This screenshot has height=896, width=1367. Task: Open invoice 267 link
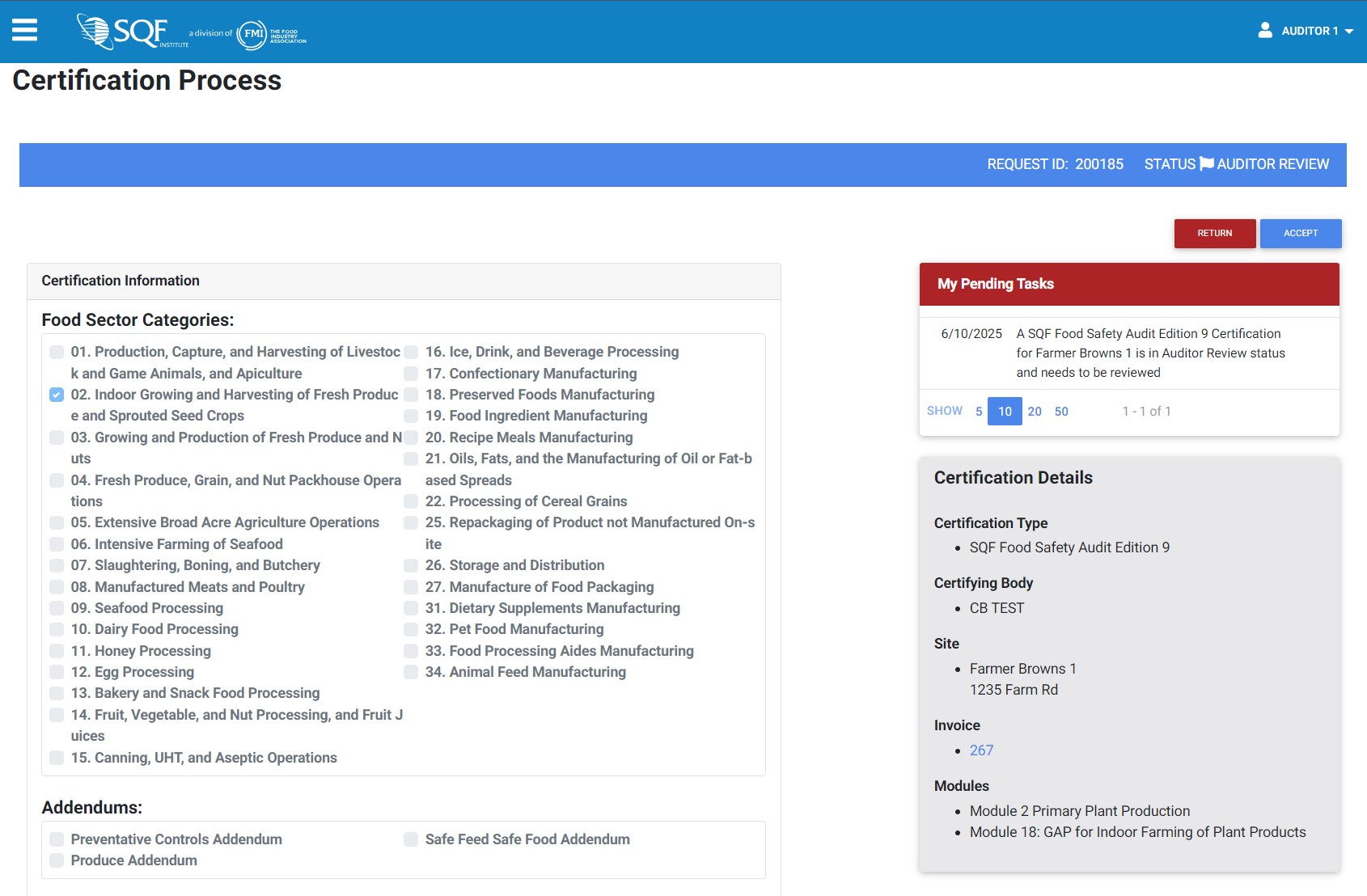pyautogui.click(x=981, y=750)
